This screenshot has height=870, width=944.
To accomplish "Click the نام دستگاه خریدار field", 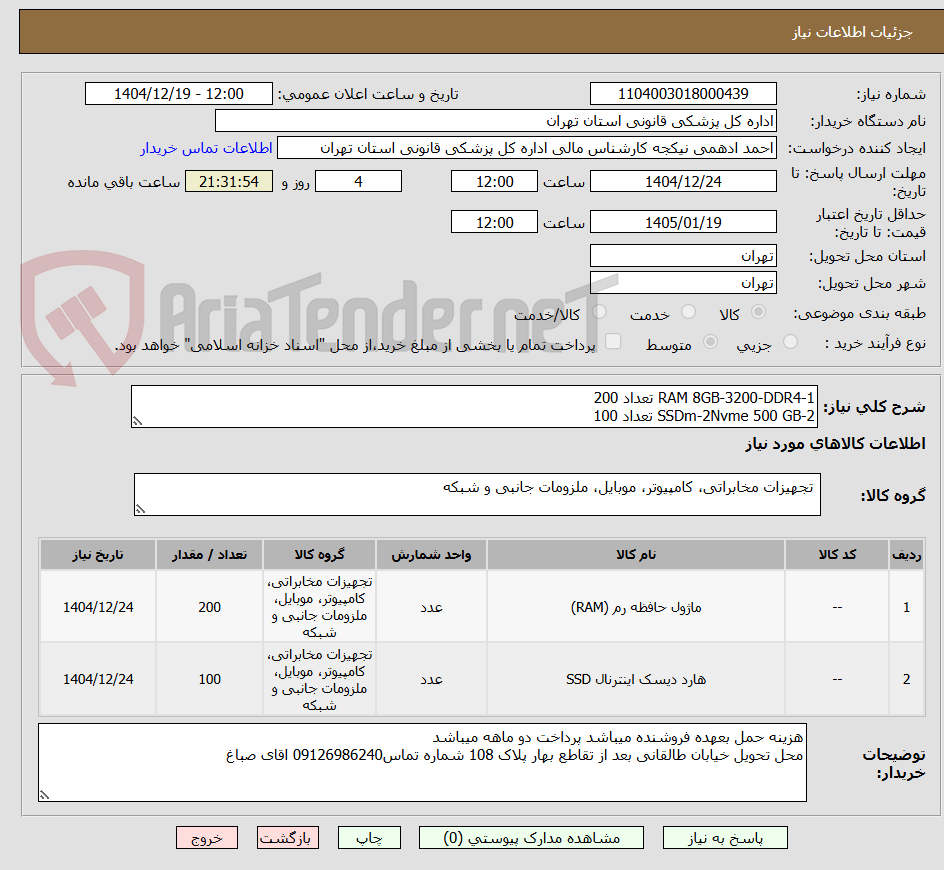I will (x=495, y=121).
